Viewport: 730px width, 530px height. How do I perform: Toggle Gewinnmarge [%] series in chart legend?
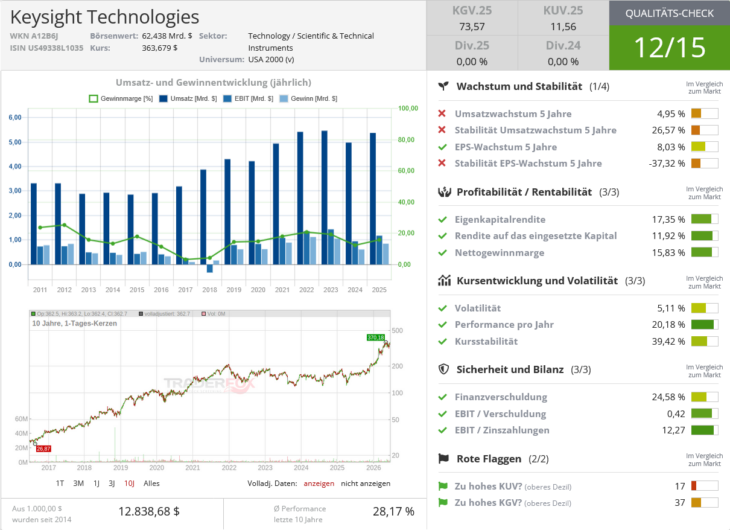point(121,99)
